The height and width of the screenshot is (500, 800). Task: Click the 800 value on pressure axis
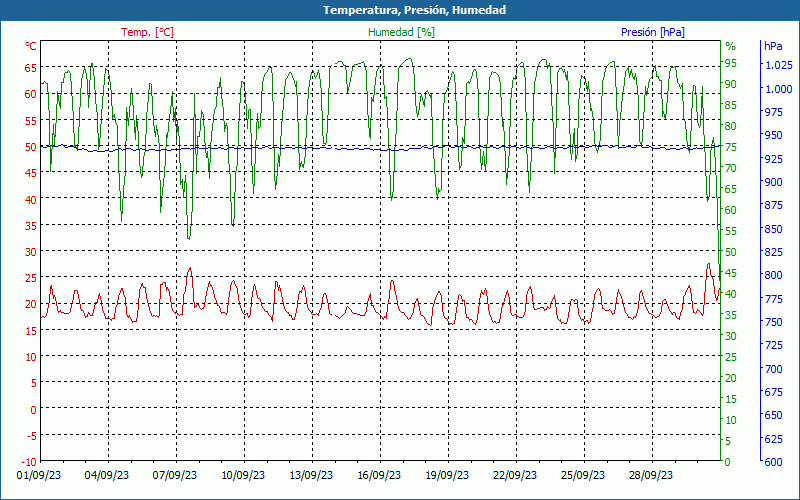click(773, 275)
